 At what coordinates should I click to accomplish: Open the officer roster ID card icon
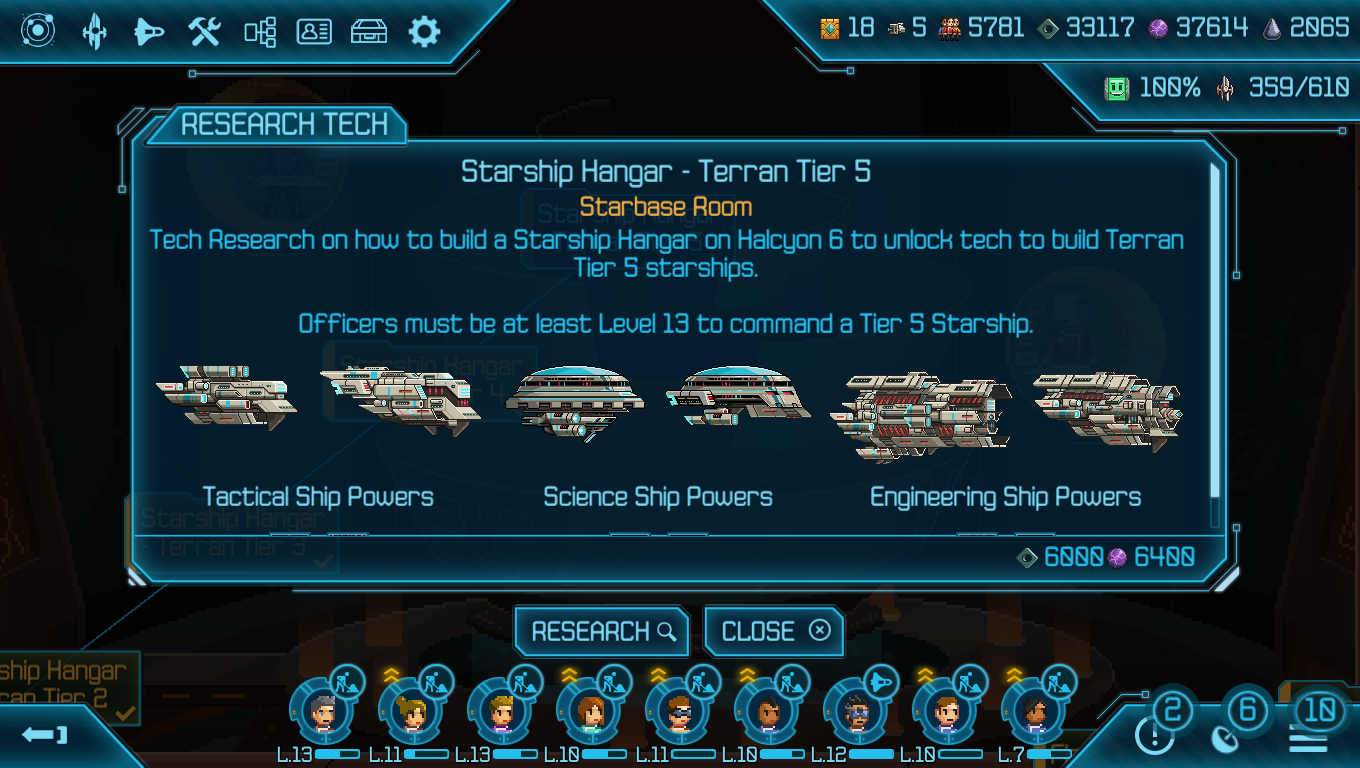(x=314, y=32)
